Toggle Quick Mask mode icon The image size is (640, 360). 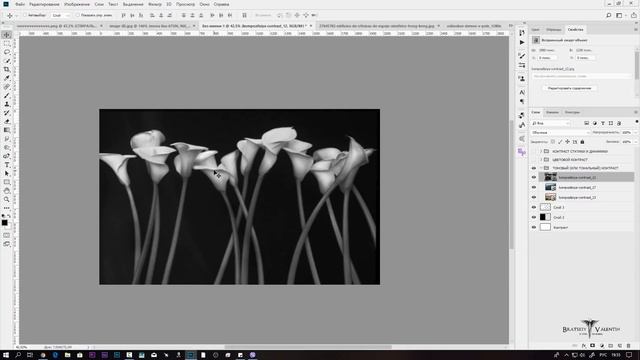point(7,235)
